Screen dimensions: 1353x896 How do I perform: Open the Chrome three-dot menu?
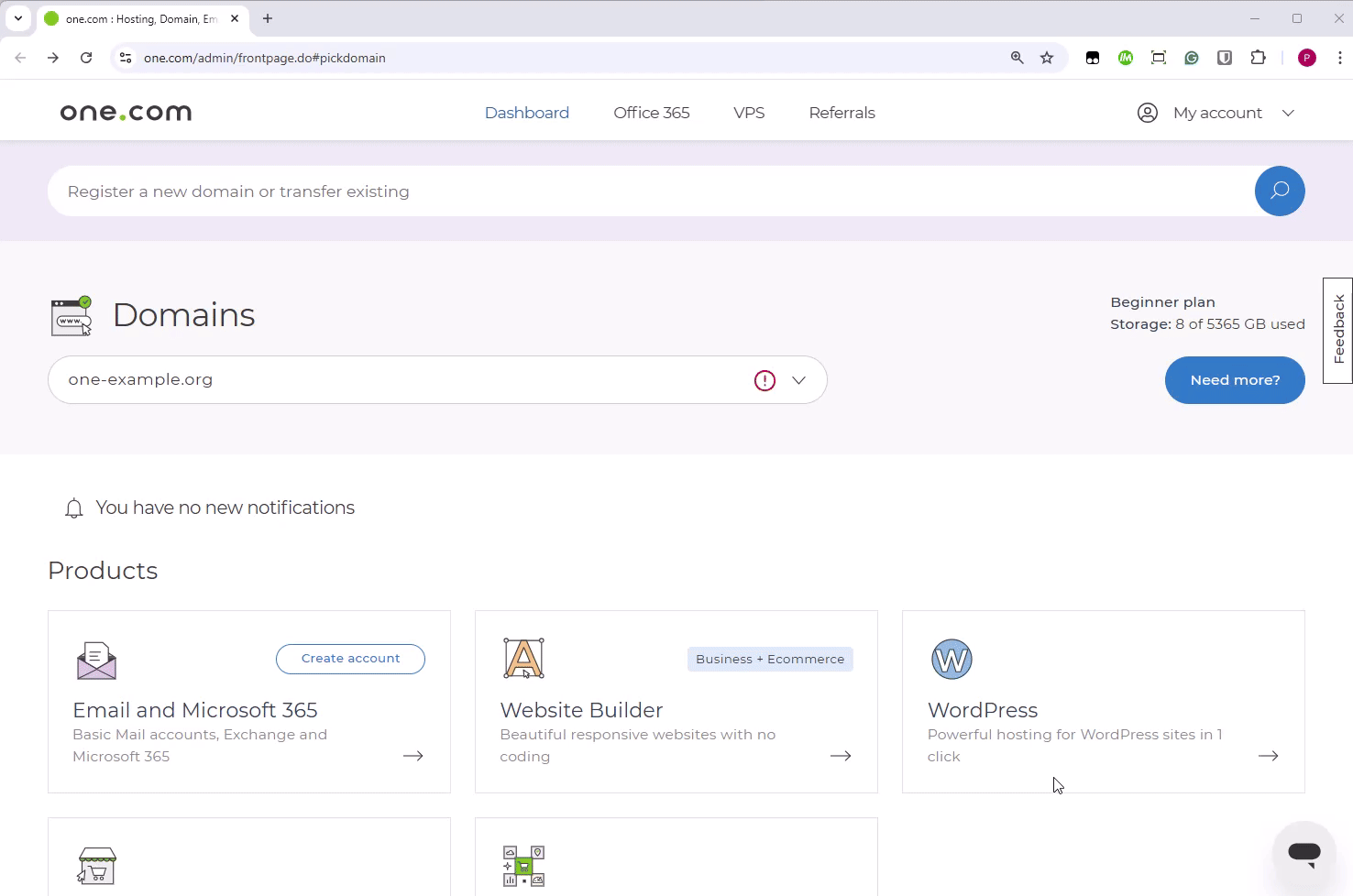[1340, 58]
